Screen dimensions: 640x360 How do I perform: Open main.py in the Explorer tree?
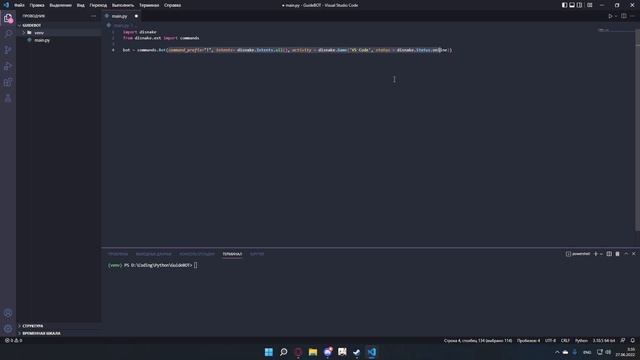coord(58,40)
